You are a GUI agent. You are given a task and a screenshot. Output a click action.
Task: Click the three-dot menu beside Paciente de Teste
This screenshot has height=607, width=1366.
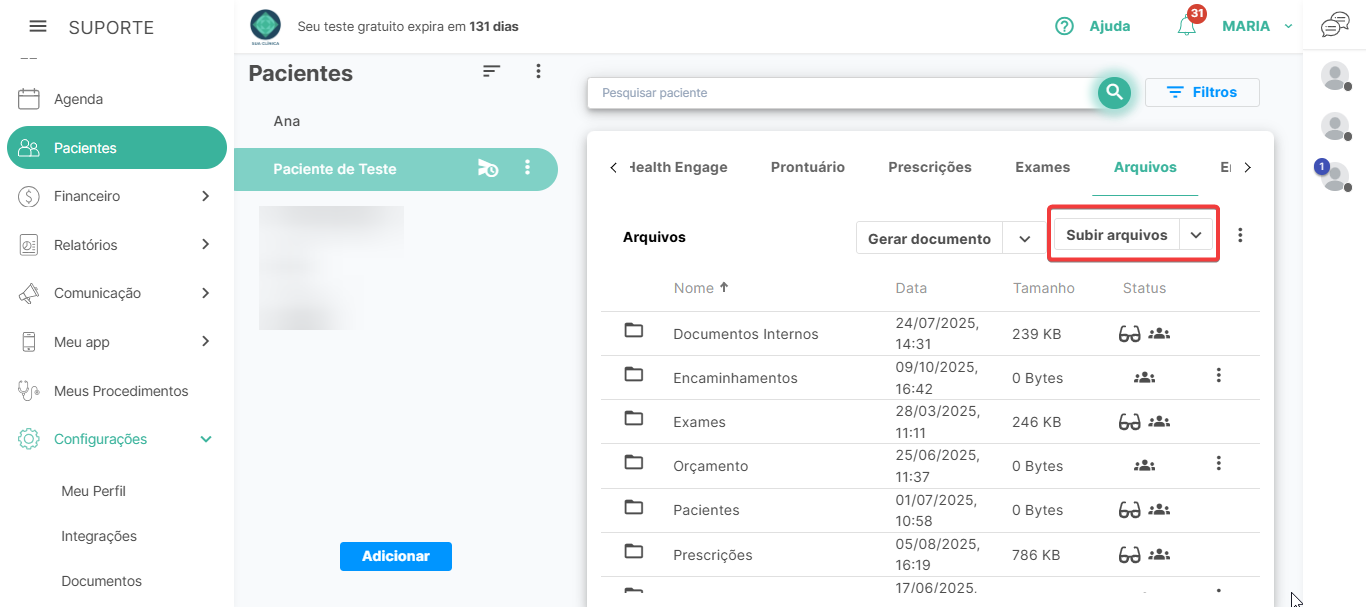(x=528, y=169)
